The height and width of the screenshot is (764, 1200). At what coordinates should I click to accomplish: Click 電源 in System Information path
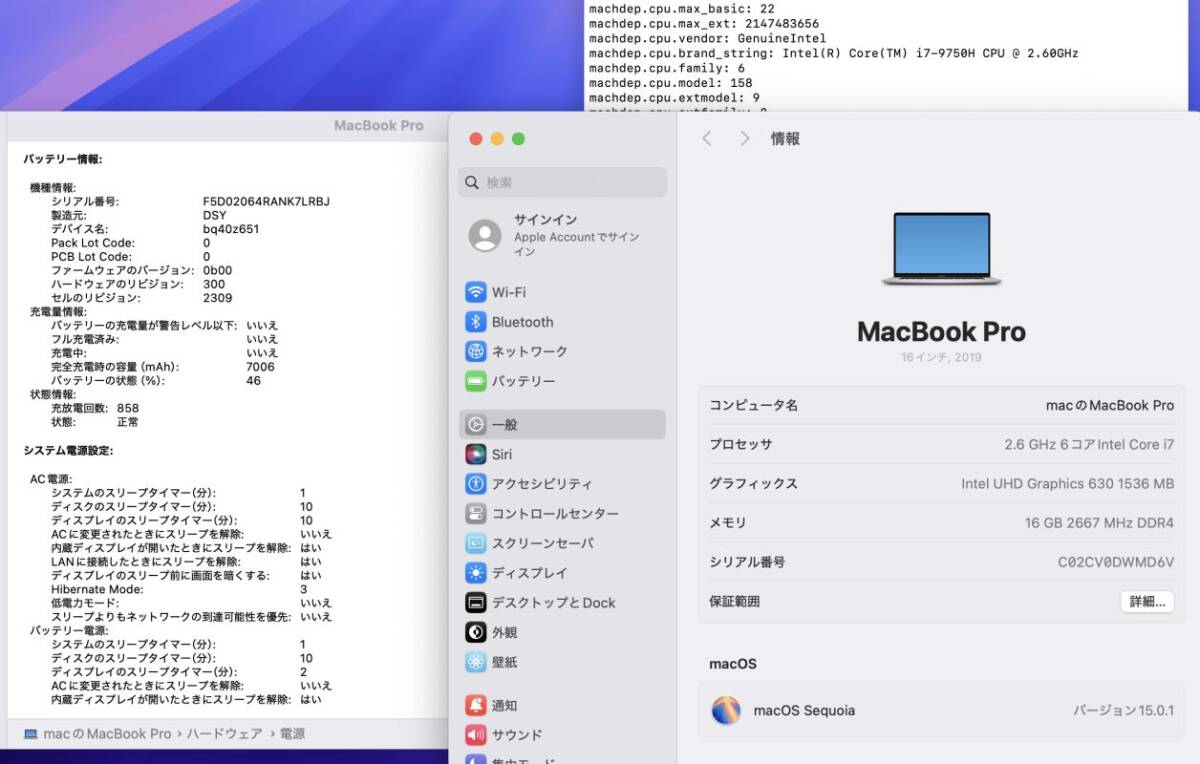coord(292,734)
